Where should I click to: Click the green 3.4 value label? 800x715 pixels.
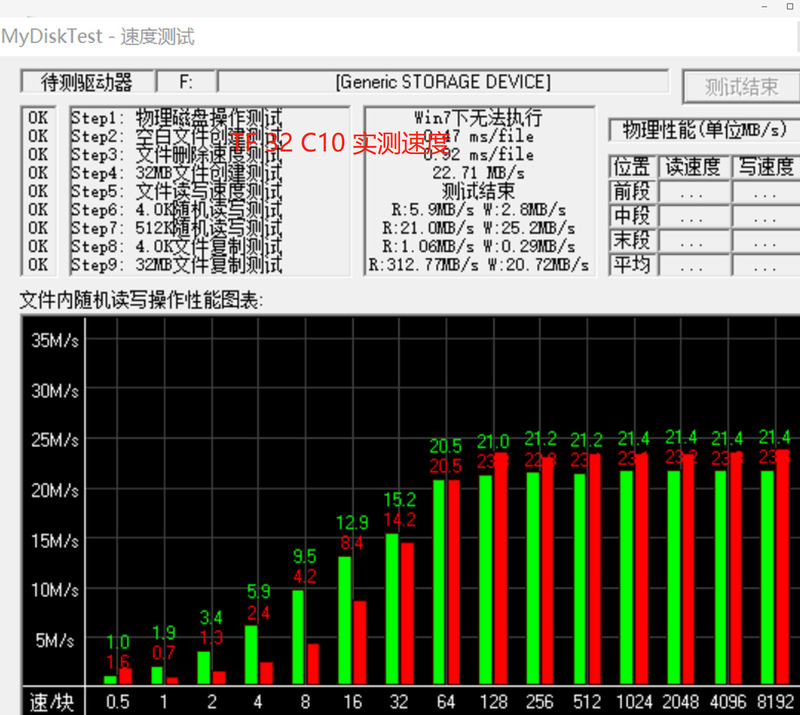pos(211,618)
